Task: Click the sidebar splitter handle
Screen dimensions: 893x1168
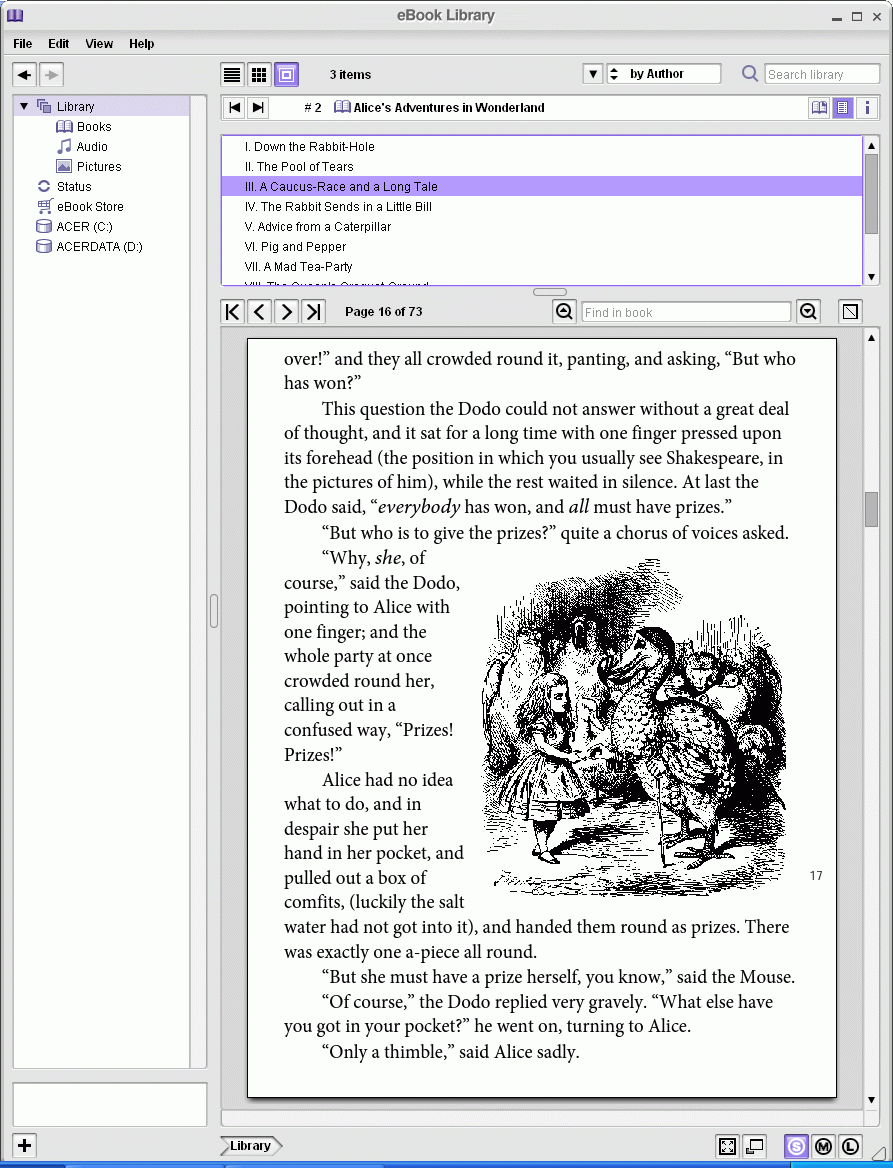Action: pos(214,611)
